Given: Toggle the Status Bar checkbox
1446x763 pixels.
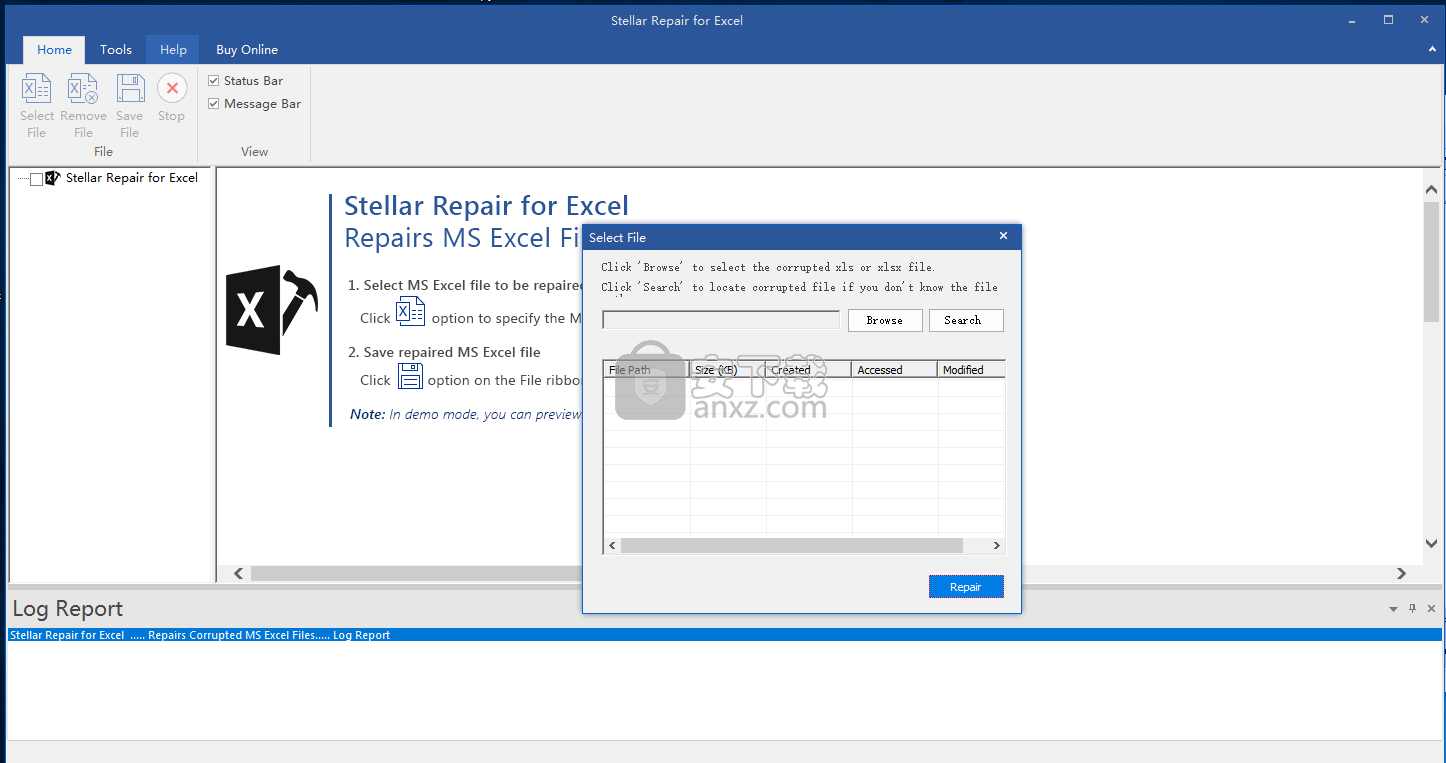Looking at the screenshot, I should [214, 80].
